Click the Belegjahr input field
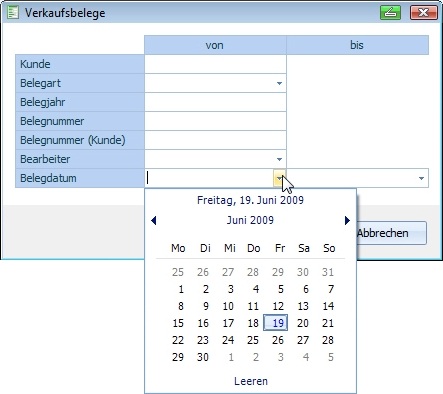 215,102
